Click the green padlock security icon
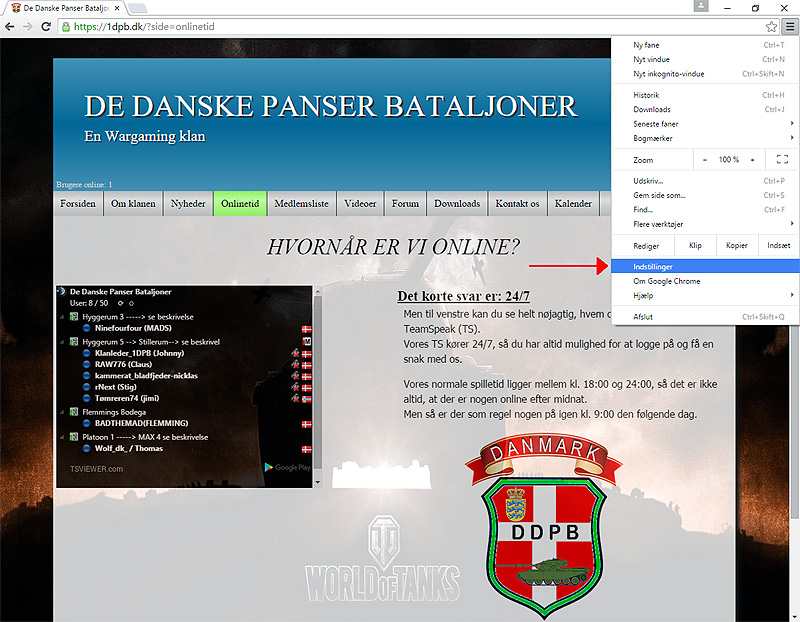800x622 pixels. [x=66, y=26]
